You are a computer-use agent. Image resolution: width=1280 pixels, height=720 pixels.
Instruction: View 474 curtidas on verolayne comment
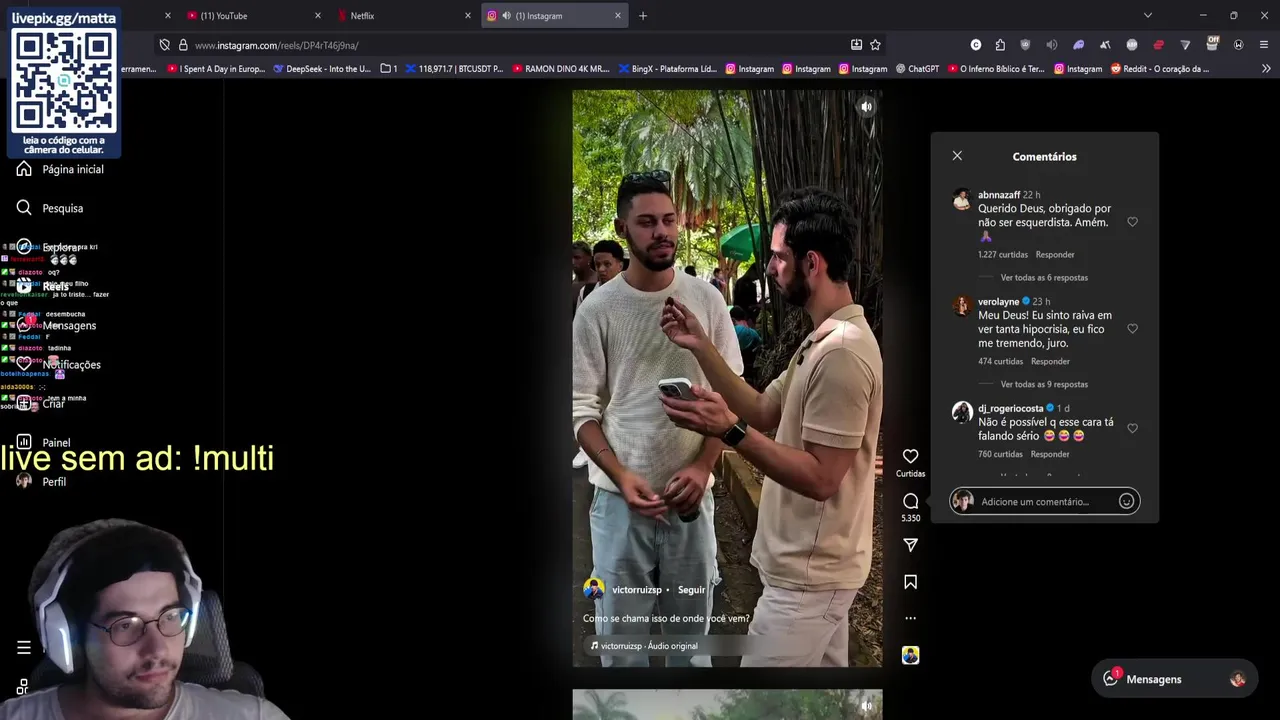(x=1000, y=362)
